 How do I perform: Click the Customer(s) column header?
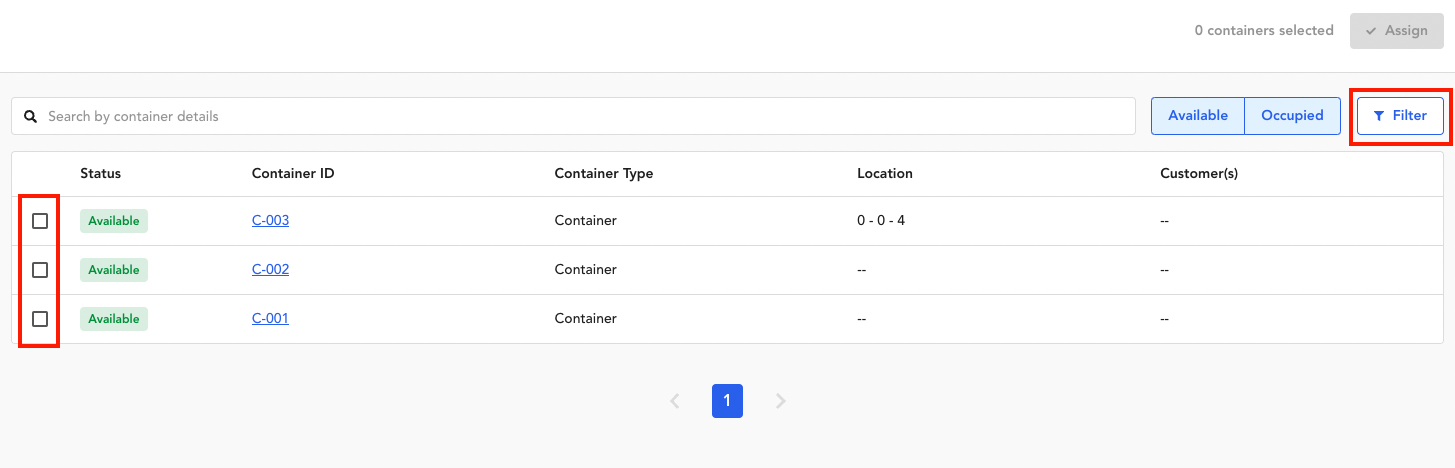[x=1198, y=173]
